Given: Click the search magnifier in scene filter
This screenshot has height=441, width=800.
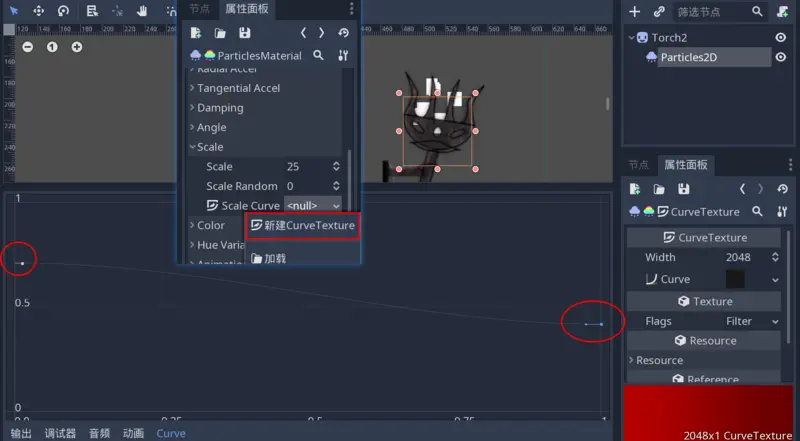Looking at the screenshot, I should [757, 11].
